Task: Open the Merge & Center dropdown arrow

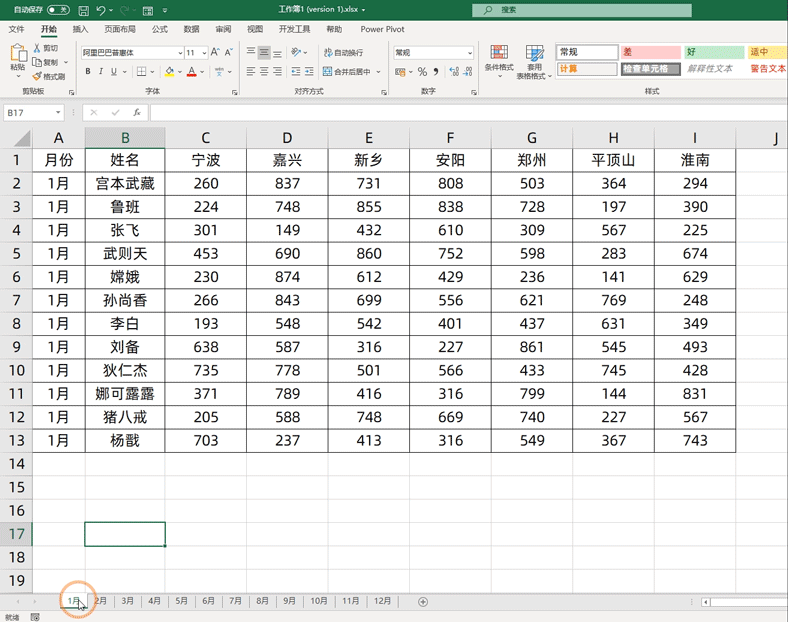Action: 378,72
